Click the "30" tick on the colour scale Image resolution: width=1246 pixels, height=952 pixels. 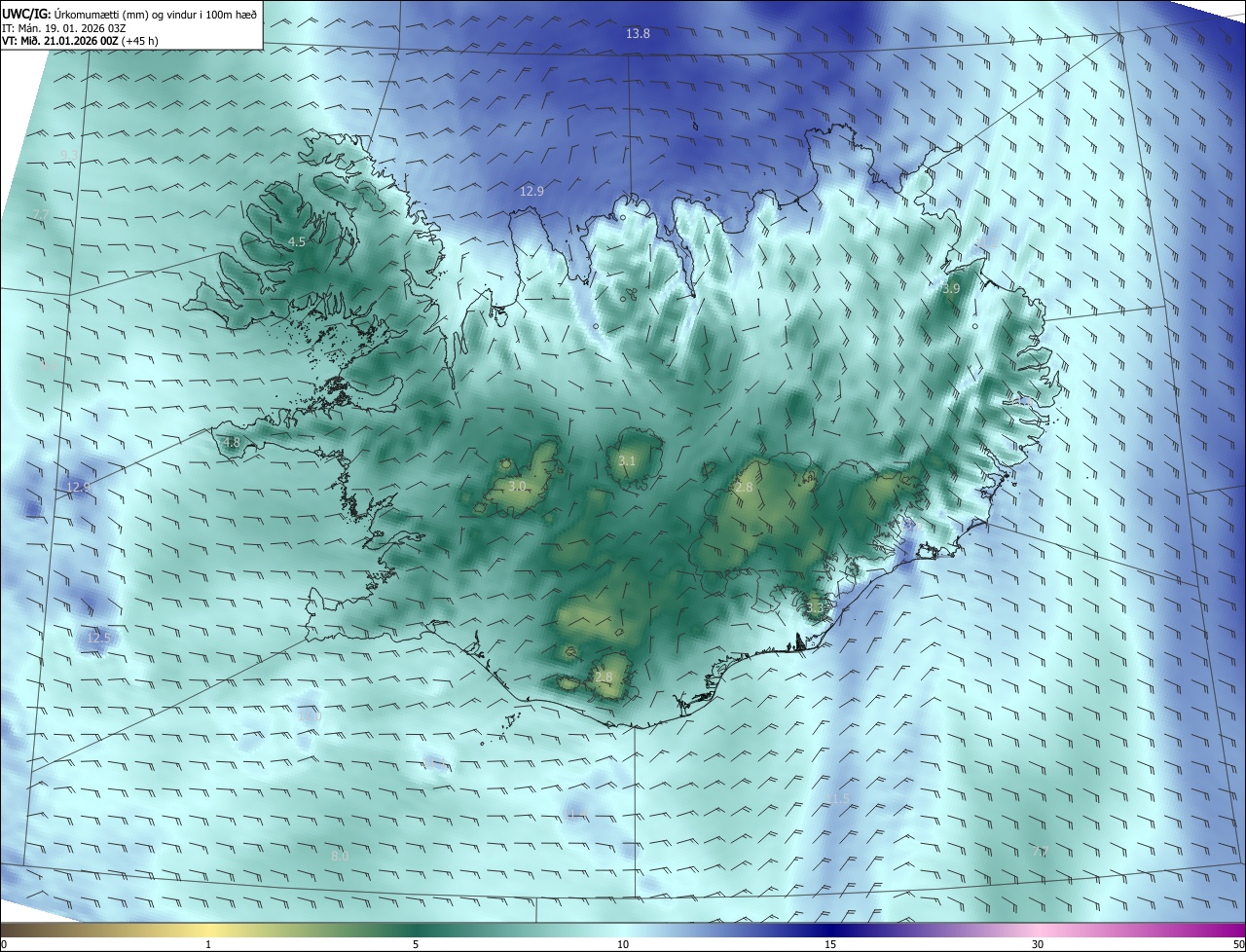click(x=1038, y=944)
